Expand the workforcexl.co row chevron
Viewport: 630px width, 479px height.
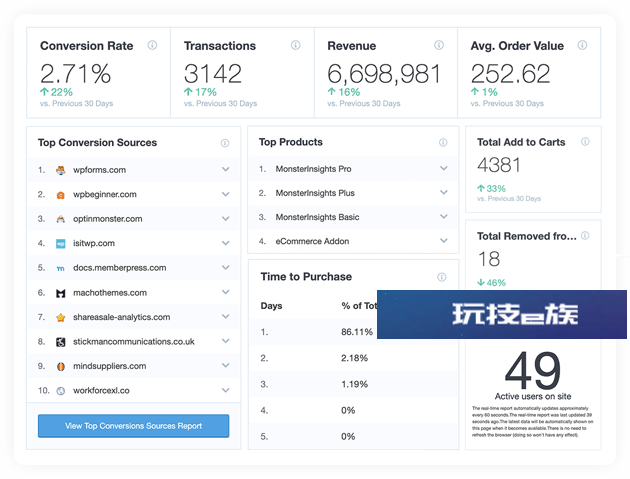226,390
